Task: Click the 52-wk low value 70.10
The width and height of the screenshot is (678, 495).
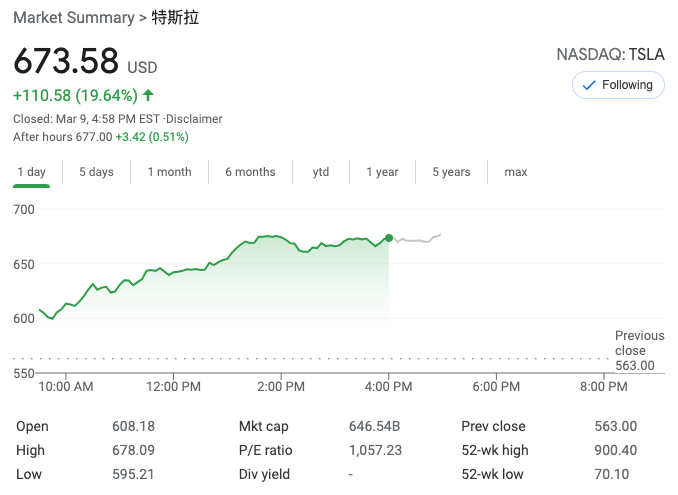Action: coord(611,474)
